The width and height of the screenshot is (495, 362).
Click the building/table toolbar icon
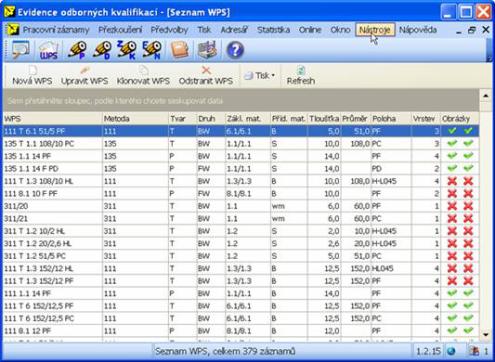click(207, 50)
